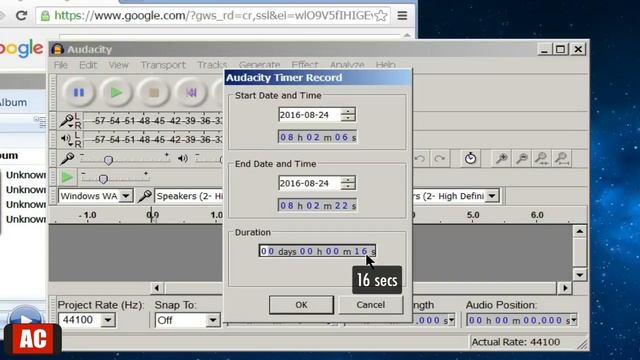The image size is (640, 360).
Task: Open the selection length format dropdown arrow
Action: (451, 320)
